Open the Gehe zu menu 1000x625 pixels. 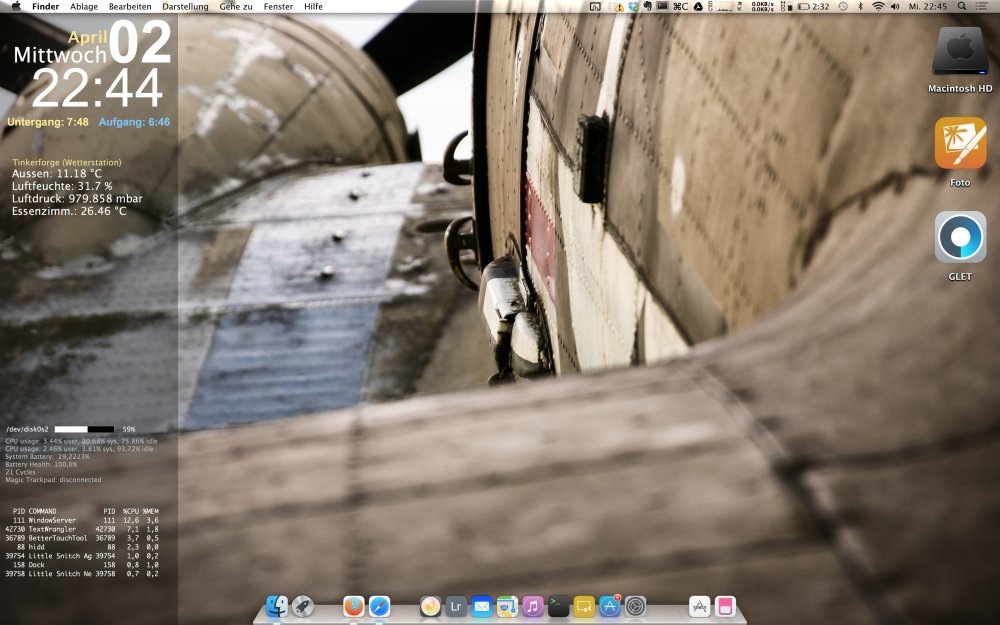coord(236,6)
